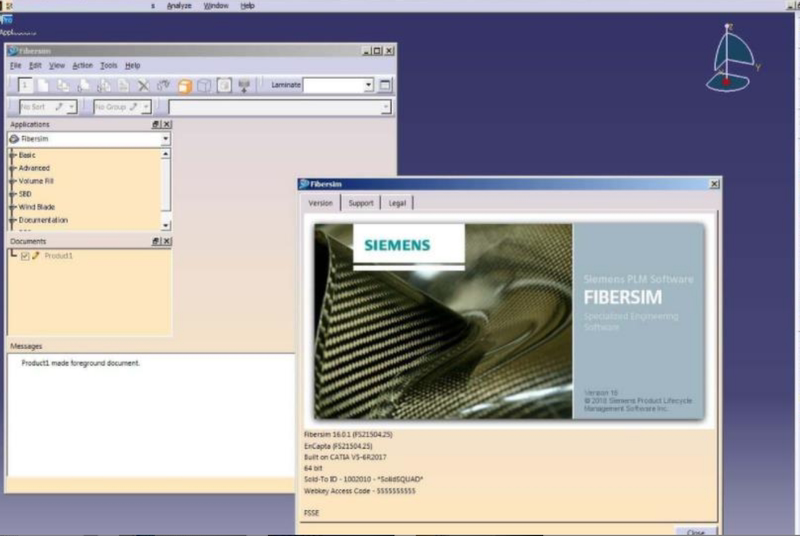Click the delete X toolbar icon
This screenshot has width=800, height=536.
click(x=144, y=85)
